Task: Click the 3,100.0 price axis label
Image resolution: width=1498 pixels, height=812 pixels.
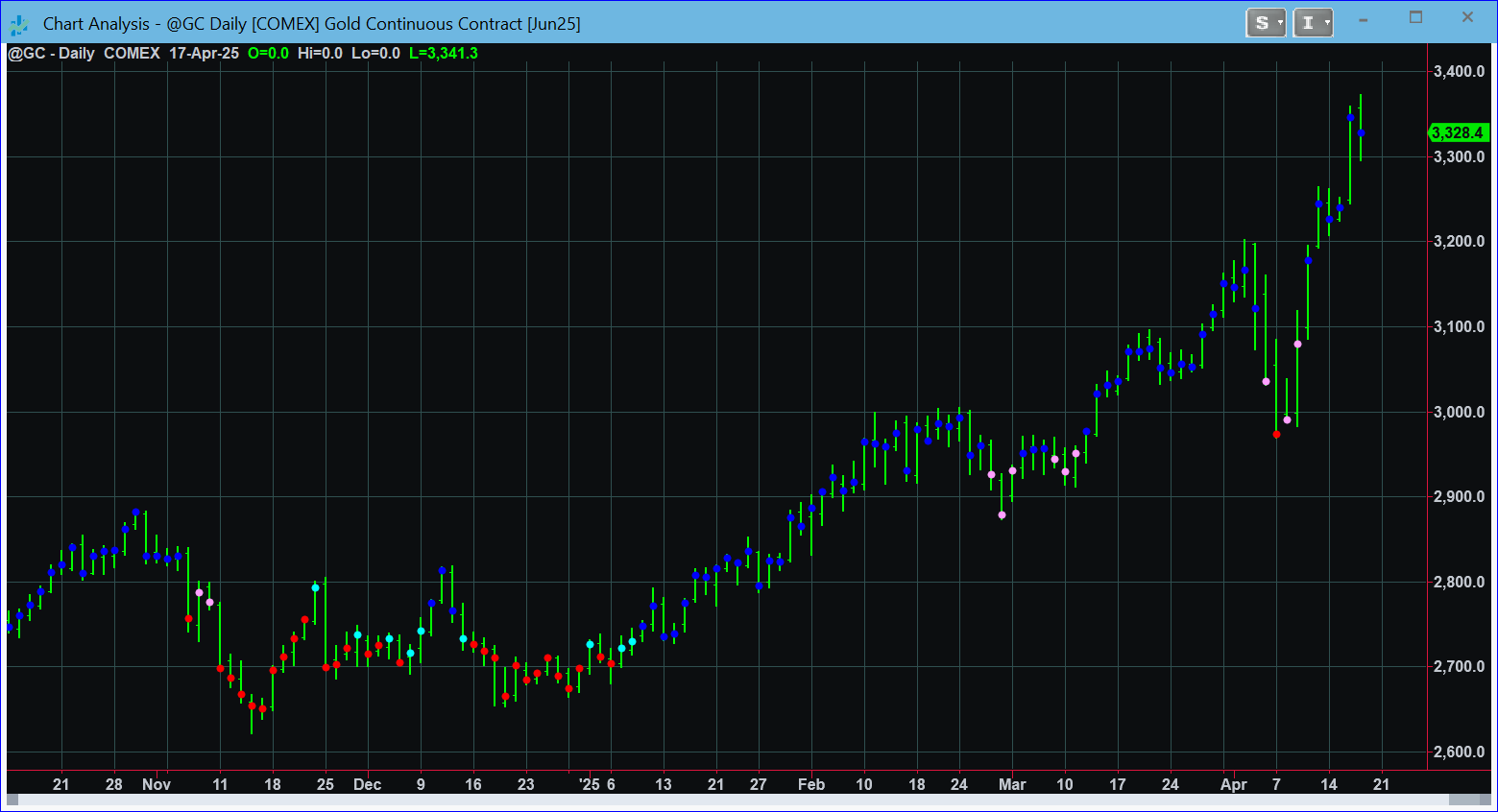Action: (1459, 327)
